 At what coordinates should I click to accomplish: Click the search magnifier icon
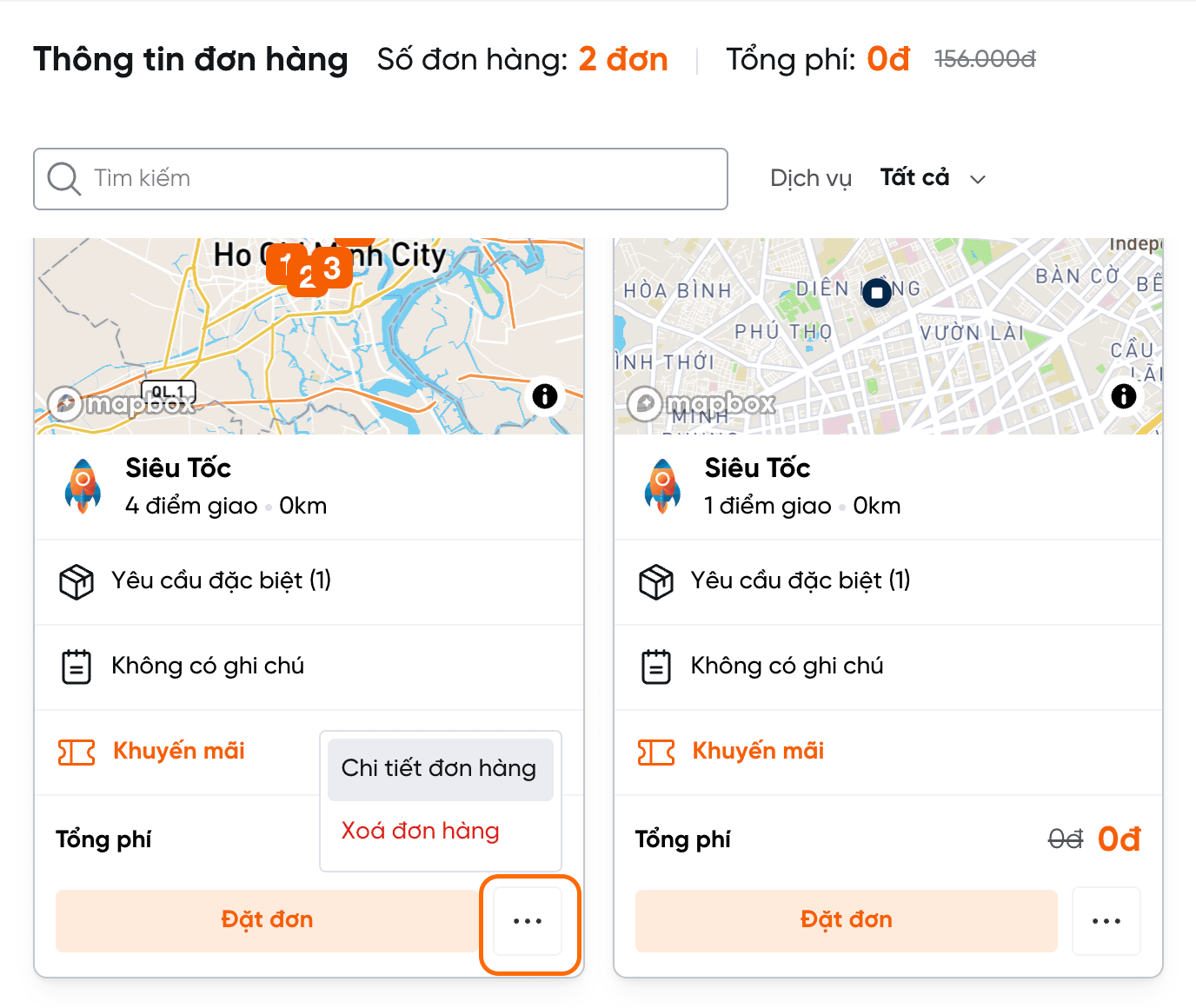point(63,179)
